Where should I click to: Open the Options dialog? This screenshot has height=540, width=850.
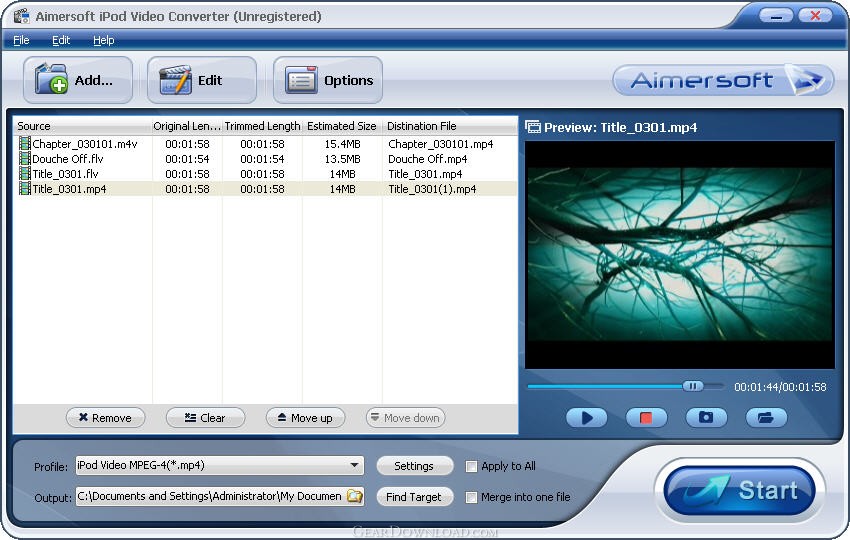[327, 80]
